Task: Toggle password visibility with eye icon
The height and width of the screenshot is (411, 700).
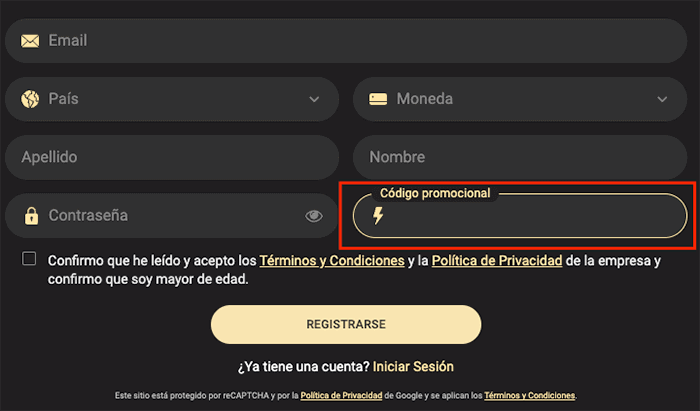Action: pyautogui.click(x=314, y=215)
